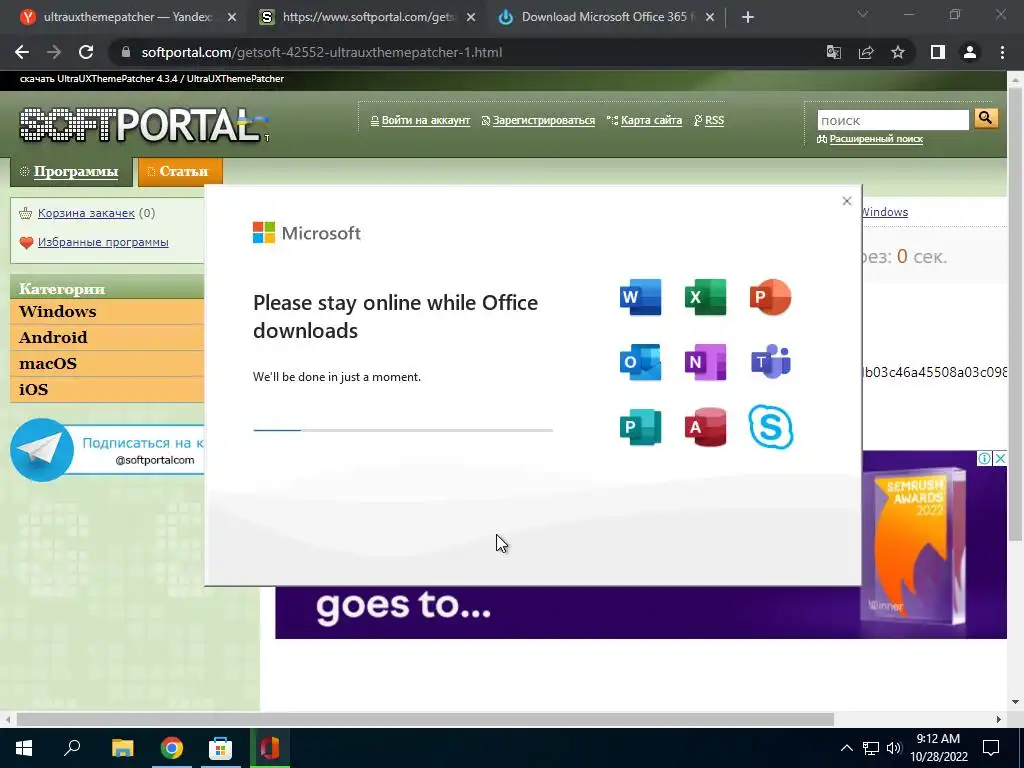Click the PowerPoint icon in Office dialog
Image resolution: width=1024 pixels, height=768 pixels.
point(771,297)
